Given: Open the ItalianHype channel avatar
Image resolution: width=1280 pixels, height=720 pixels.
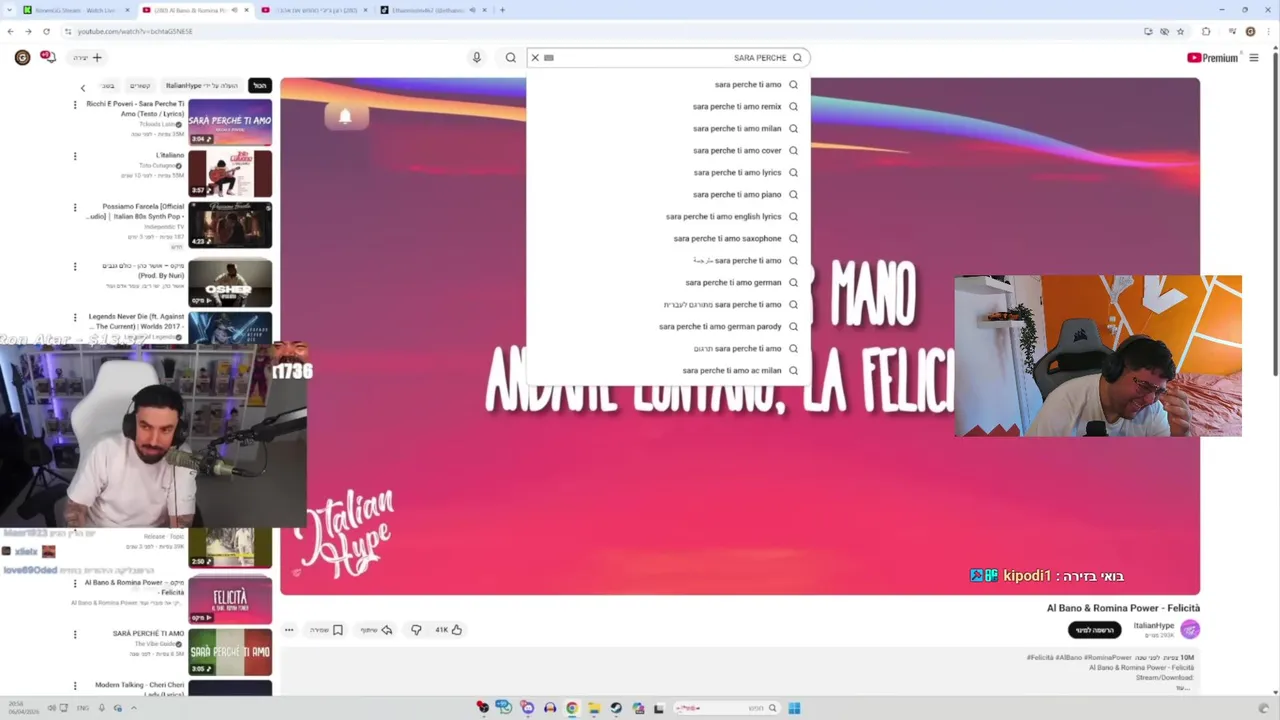Looking at the screenshot, I should click(x=1189, y=629).
